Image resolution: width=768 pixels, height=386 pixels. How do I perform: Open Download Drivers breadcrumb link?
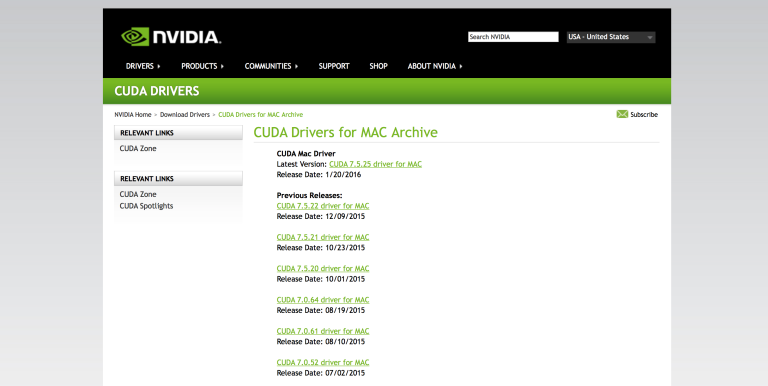(185, 115)
